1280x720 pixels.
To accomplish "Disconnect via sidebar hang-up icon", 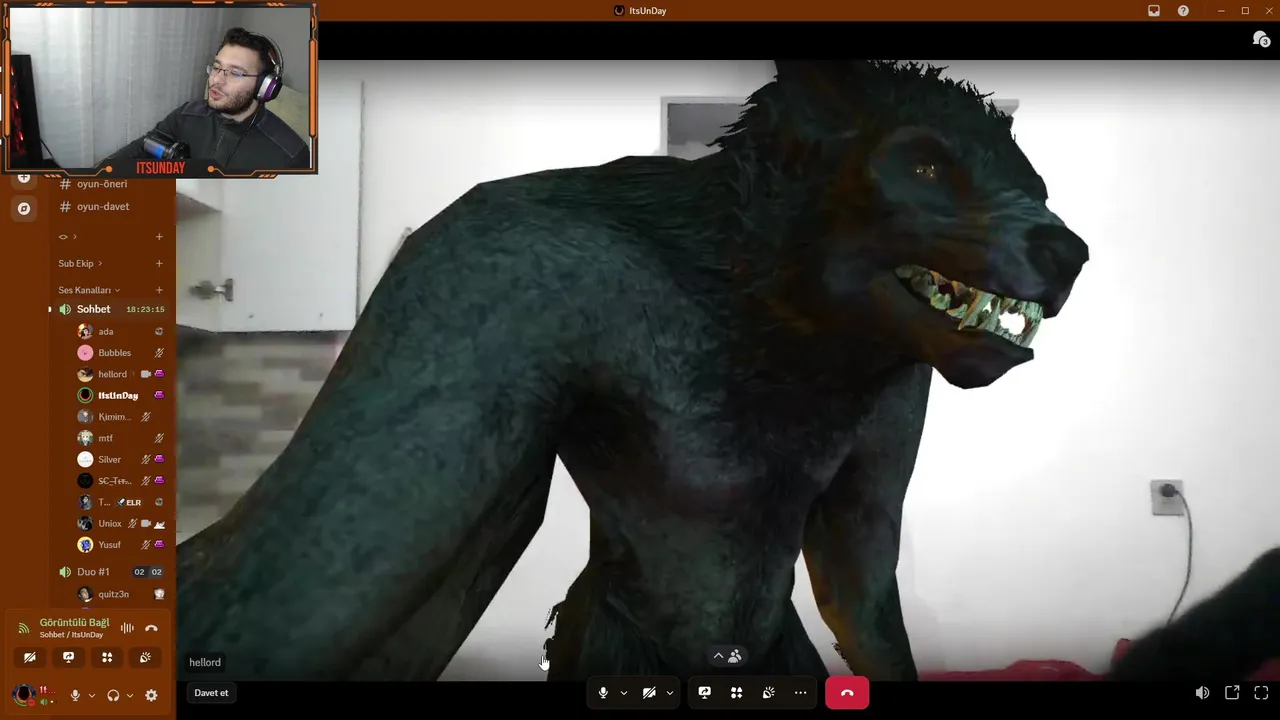I will tap(151, 628).
